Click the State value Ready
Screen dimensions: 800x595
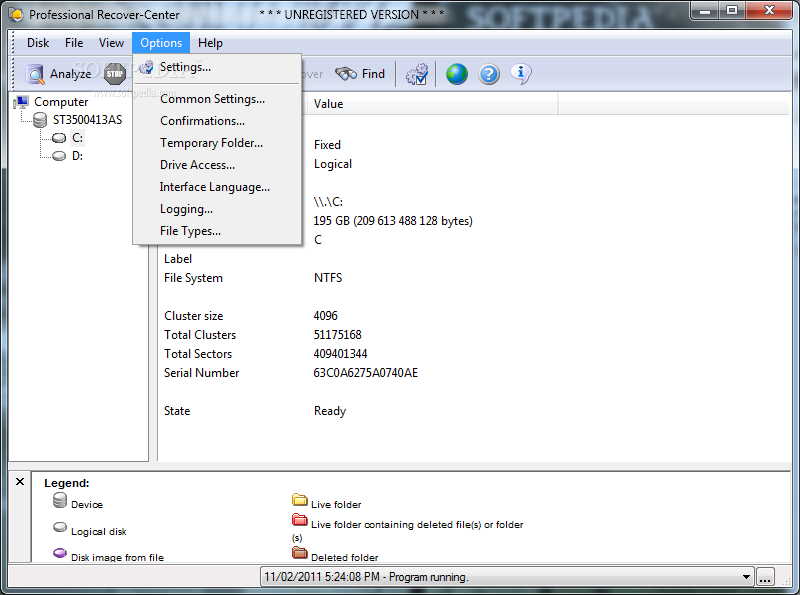click(330, 411)
